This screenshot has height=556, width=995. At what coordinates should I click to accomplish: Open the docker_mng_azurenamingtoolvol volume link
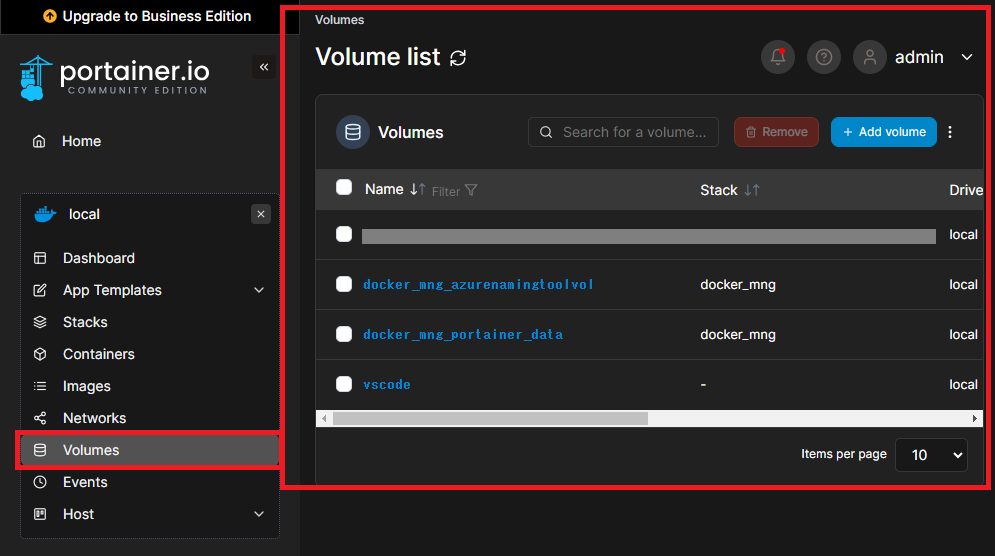tap(478, 284)
